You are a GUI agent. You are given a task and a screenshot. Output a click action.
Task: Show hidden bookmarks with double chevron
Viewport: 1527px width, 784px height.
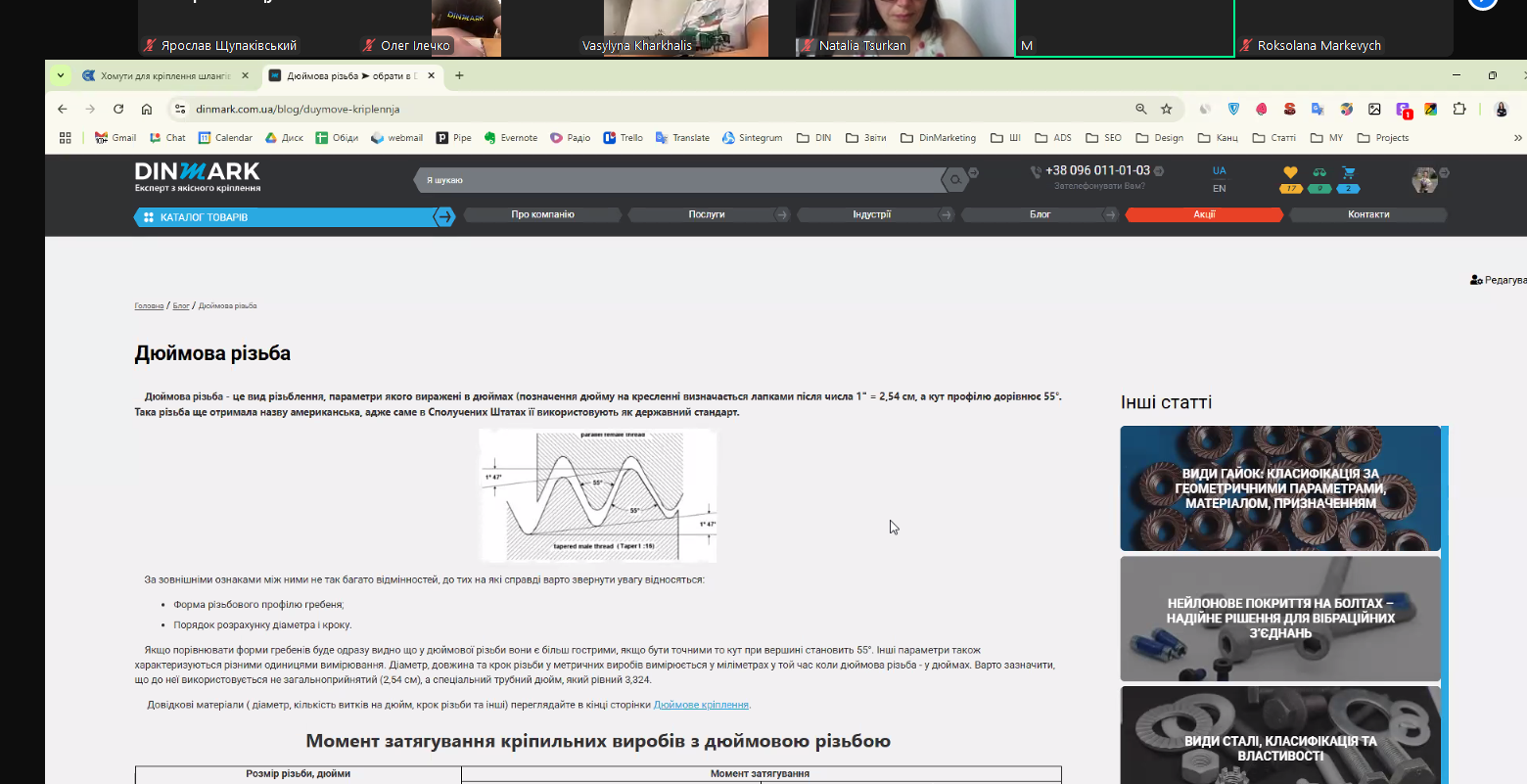[1517, 138]
